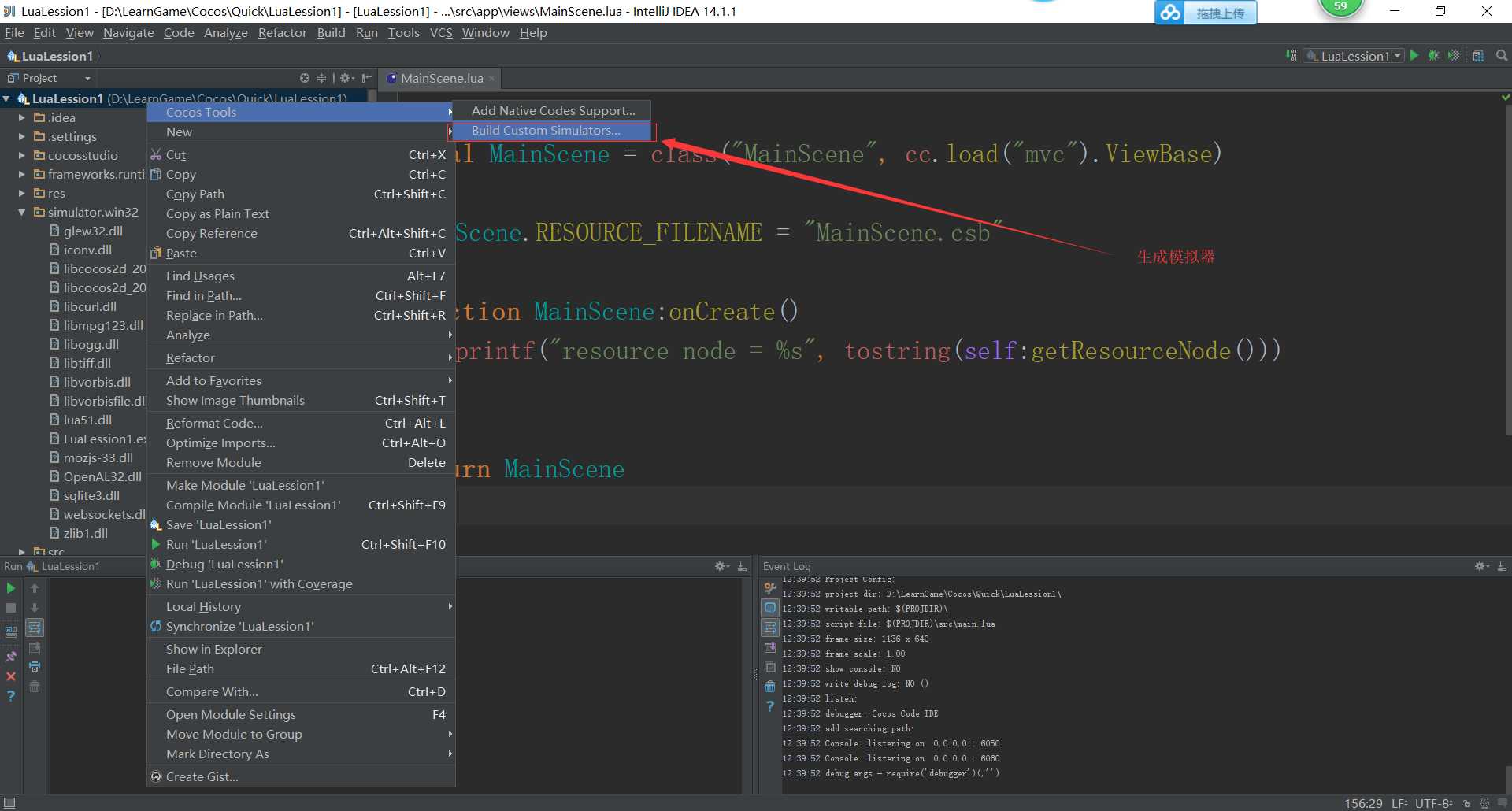Open Project panel gear settings
Screen dimensions: 1512x811
tap(346, 78)
